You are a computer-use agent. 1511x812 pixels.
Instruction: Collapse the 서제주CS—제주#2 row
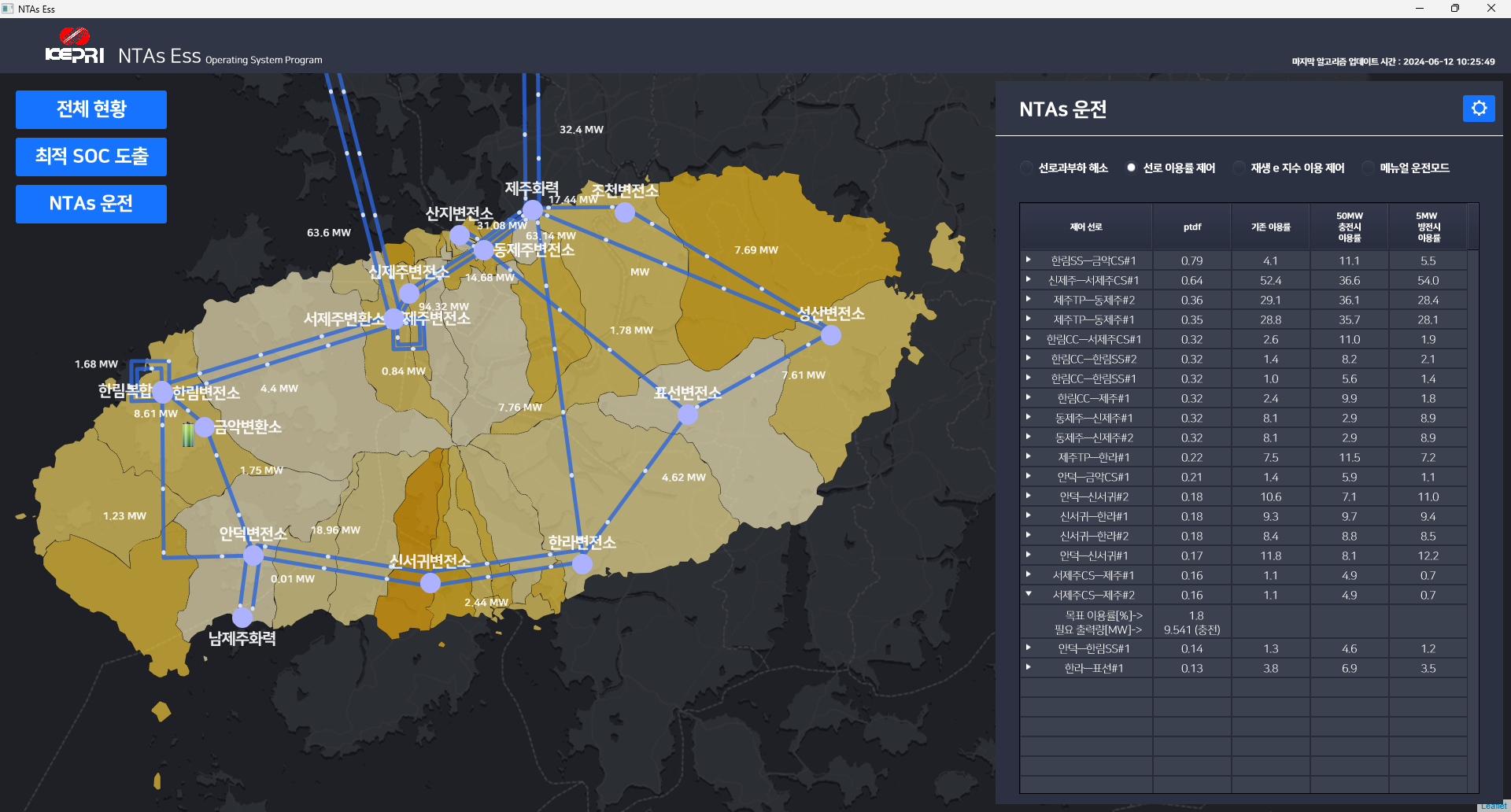[x=1028, y=594]
